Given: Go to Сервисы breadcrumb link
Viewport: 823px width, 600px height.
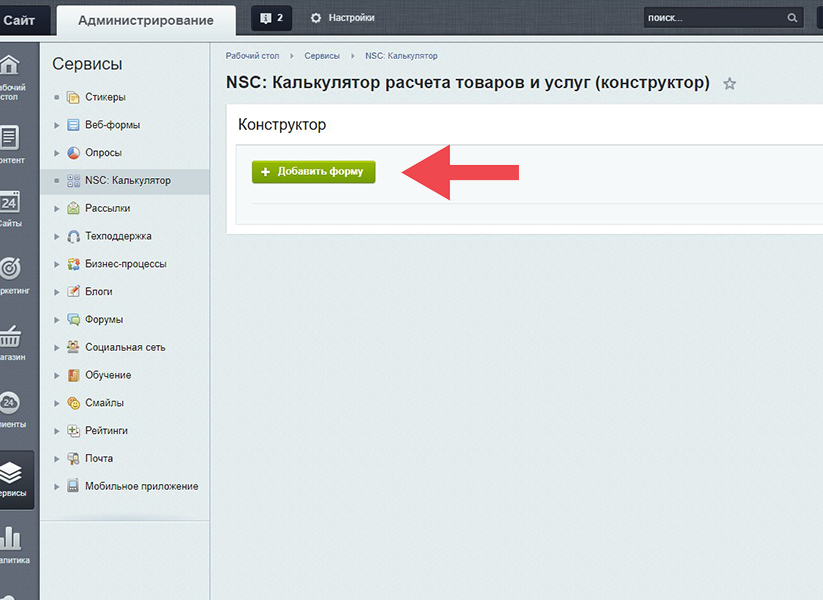Looking at the screenshot, I should (x=322, y=56).
